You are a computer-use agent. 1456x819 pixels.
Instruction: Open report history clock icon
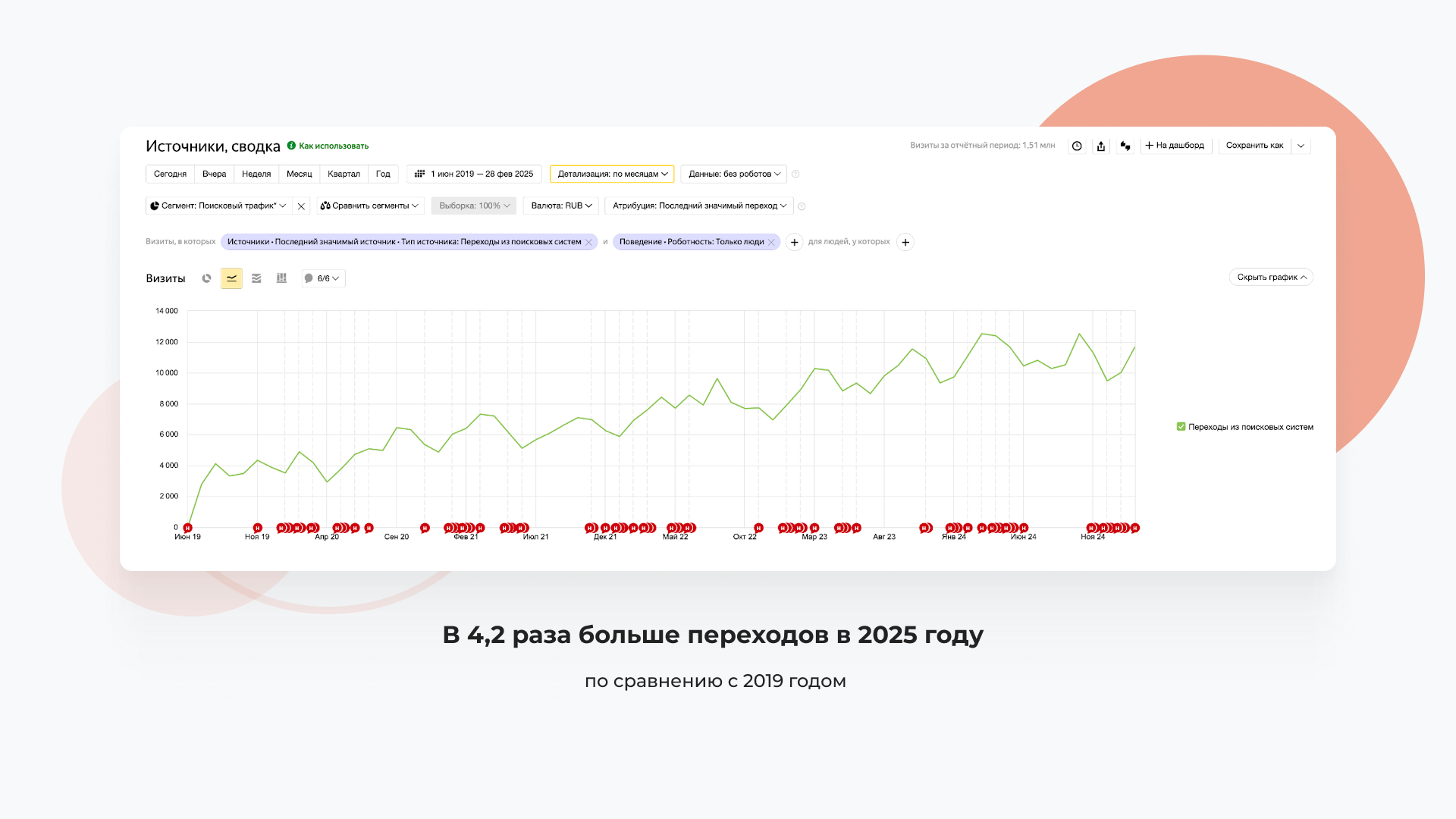click(1077, 146)
